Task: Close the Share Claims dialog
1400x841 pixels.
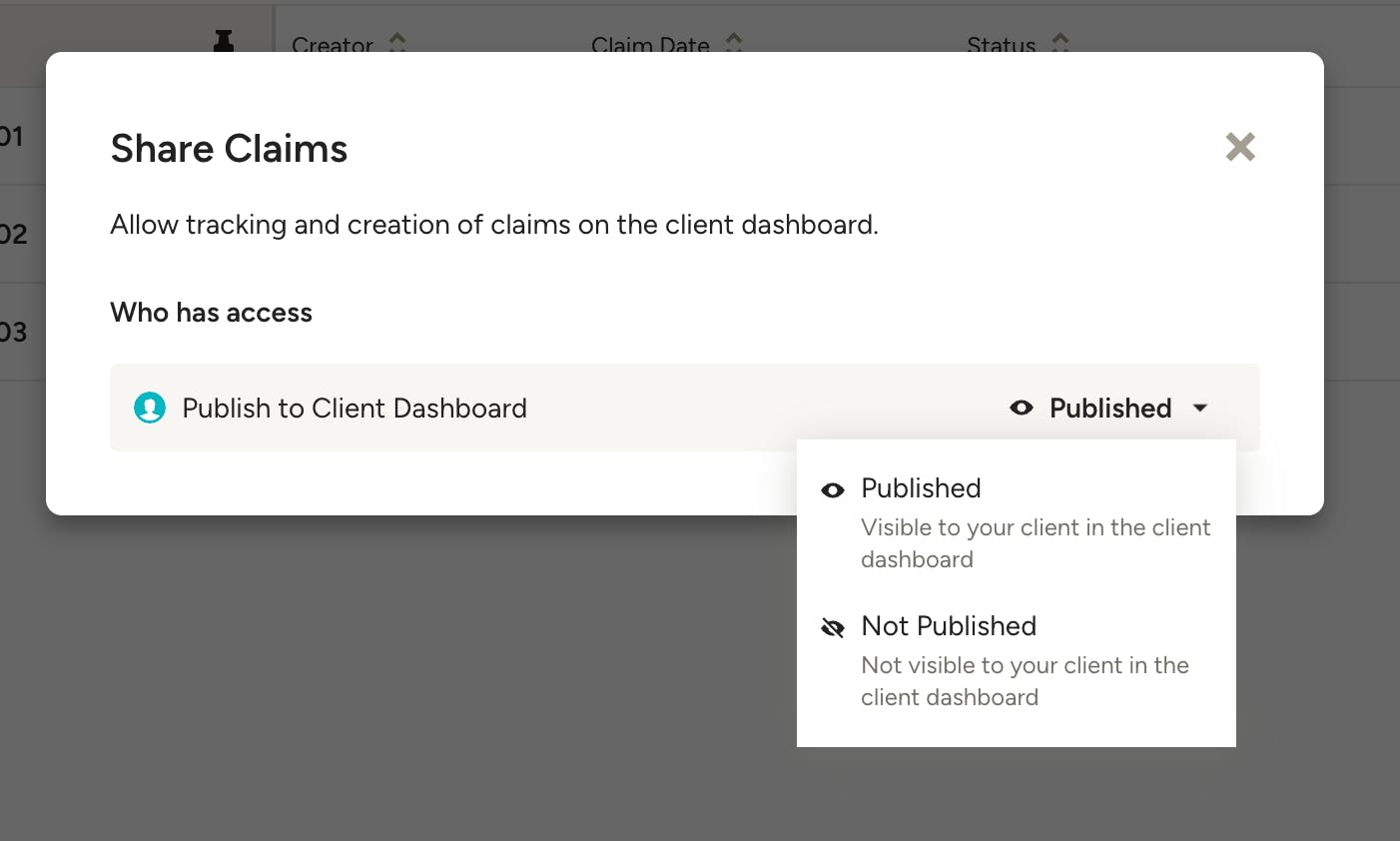Action: pyautogui.click(x=1240, y=148)
